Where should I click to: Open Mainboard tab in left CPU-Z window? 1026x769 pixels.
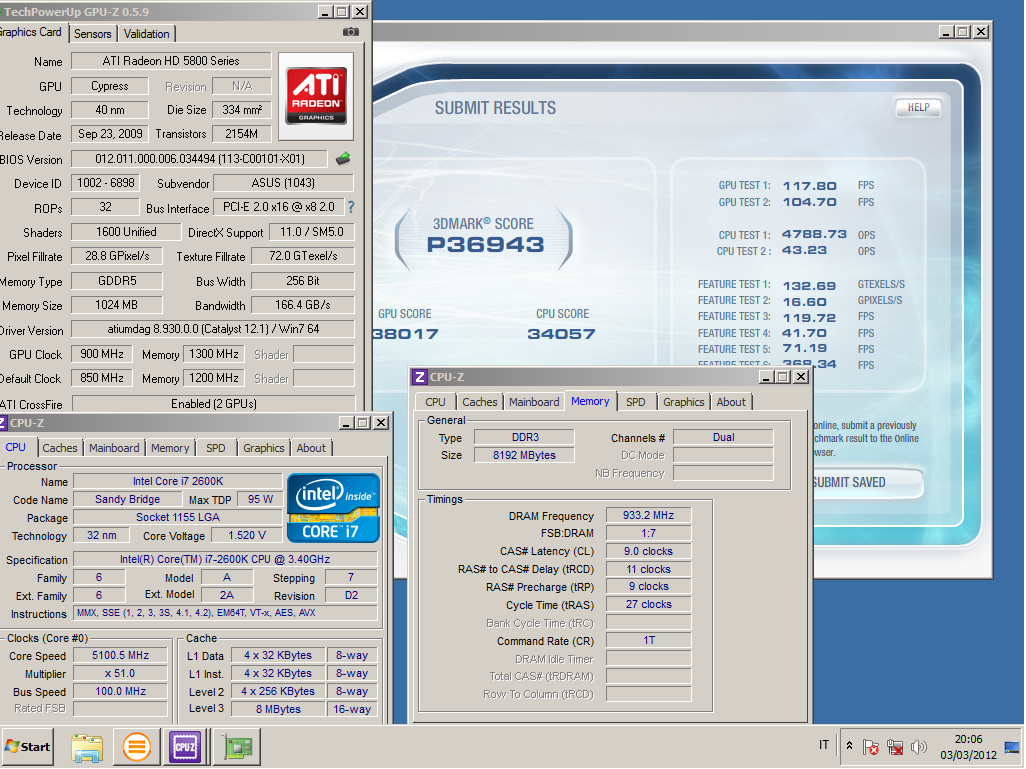(114, 448)
